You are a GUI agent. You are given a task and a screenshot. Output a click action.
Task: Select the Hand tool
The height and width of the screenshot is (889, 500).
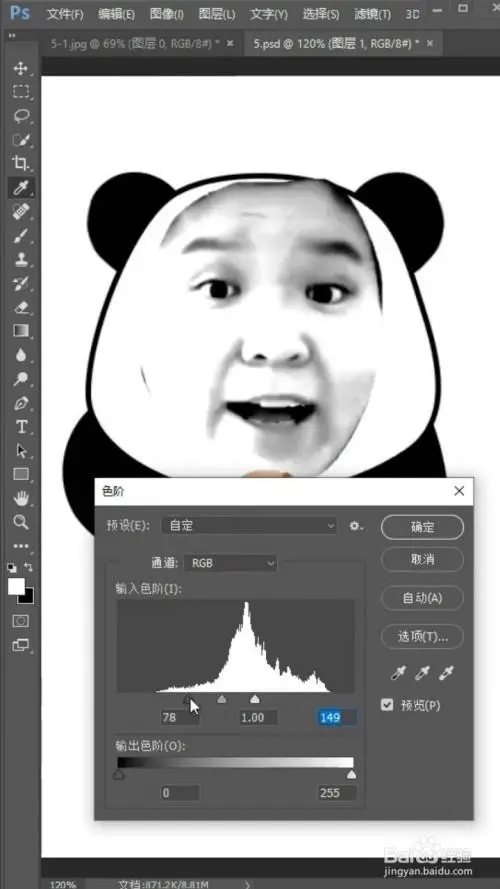click(20, 498)
